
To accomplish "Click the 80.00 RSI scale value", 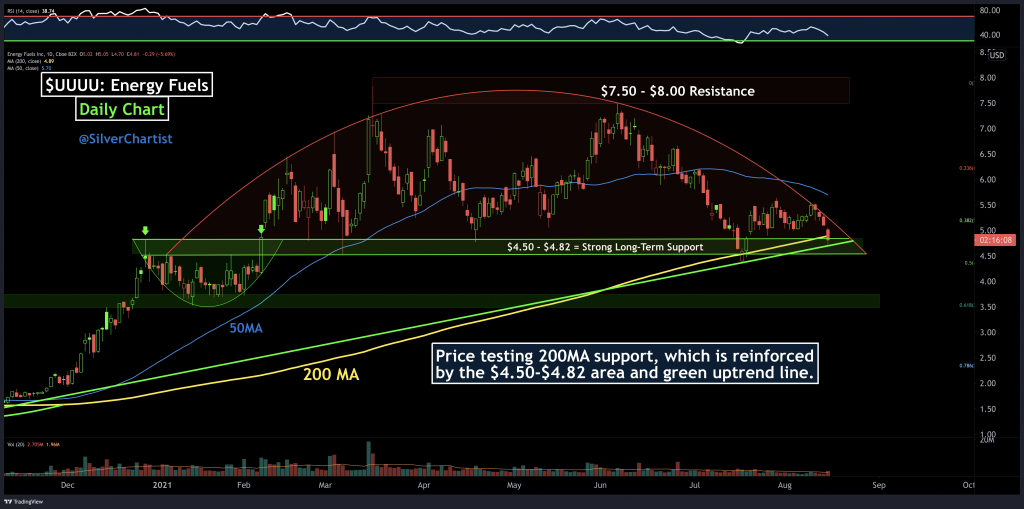I will point(989,10).
